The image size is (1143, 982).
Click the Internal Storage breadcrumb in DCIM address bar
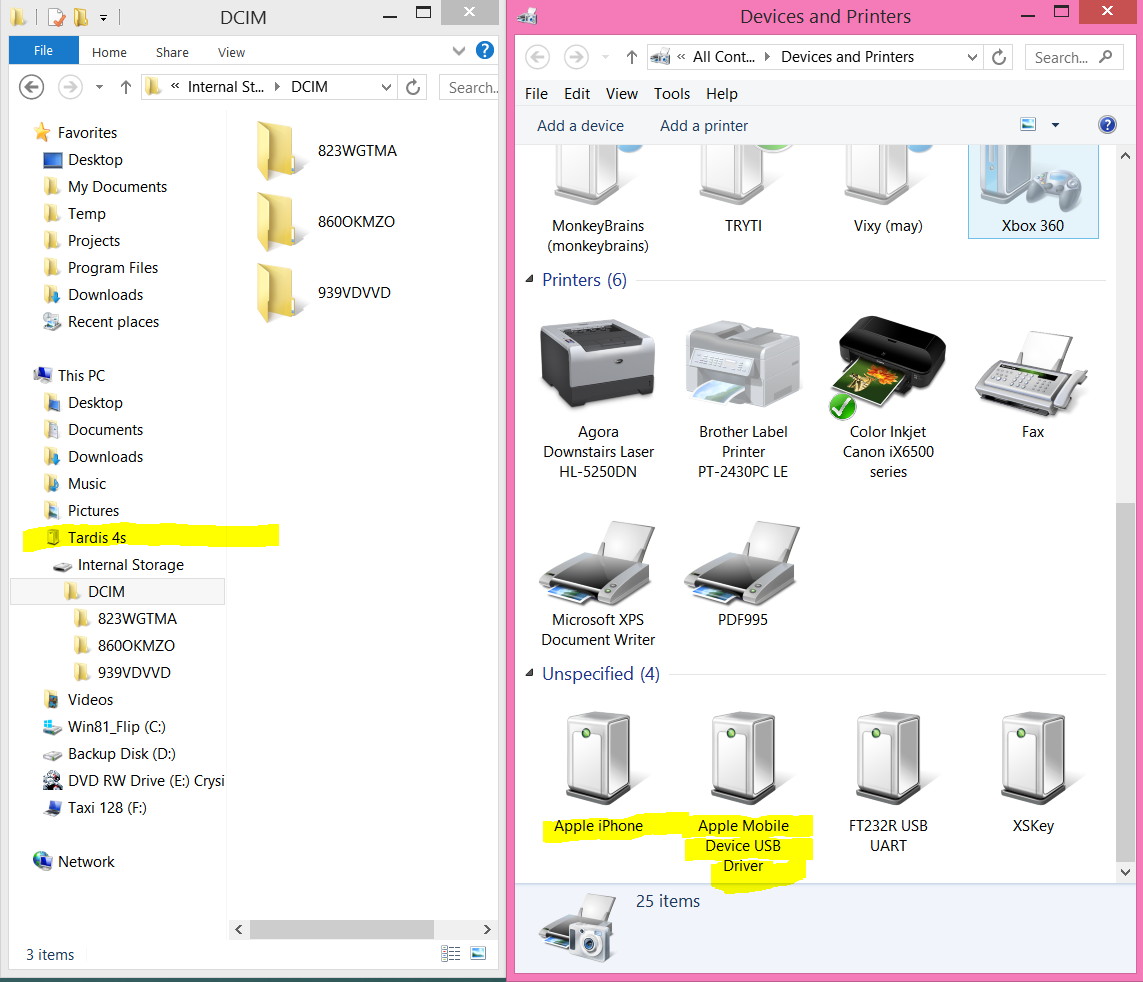pyautogui.click(x=225, y=87)
